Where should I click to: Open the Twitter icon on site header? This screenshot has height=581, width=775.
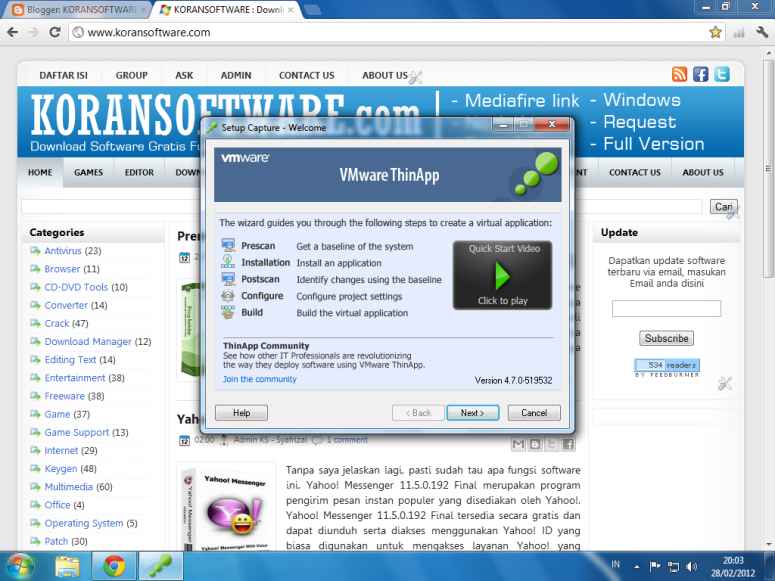tap(722, 74)
